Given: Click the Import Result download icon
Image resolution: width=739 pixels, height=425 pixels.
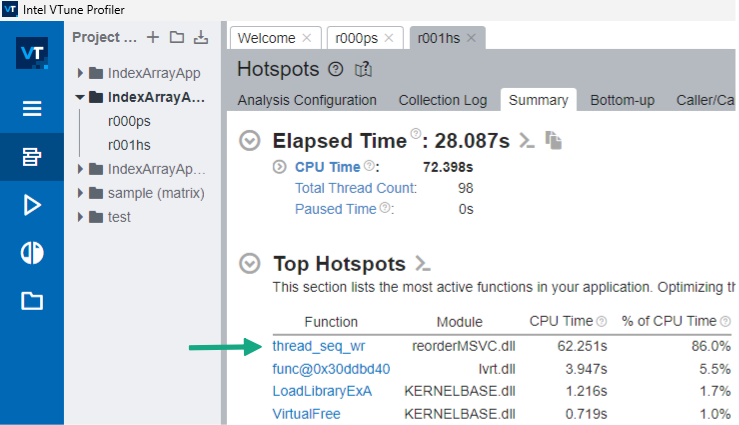Looking at the screenshot, I should 201,37.
